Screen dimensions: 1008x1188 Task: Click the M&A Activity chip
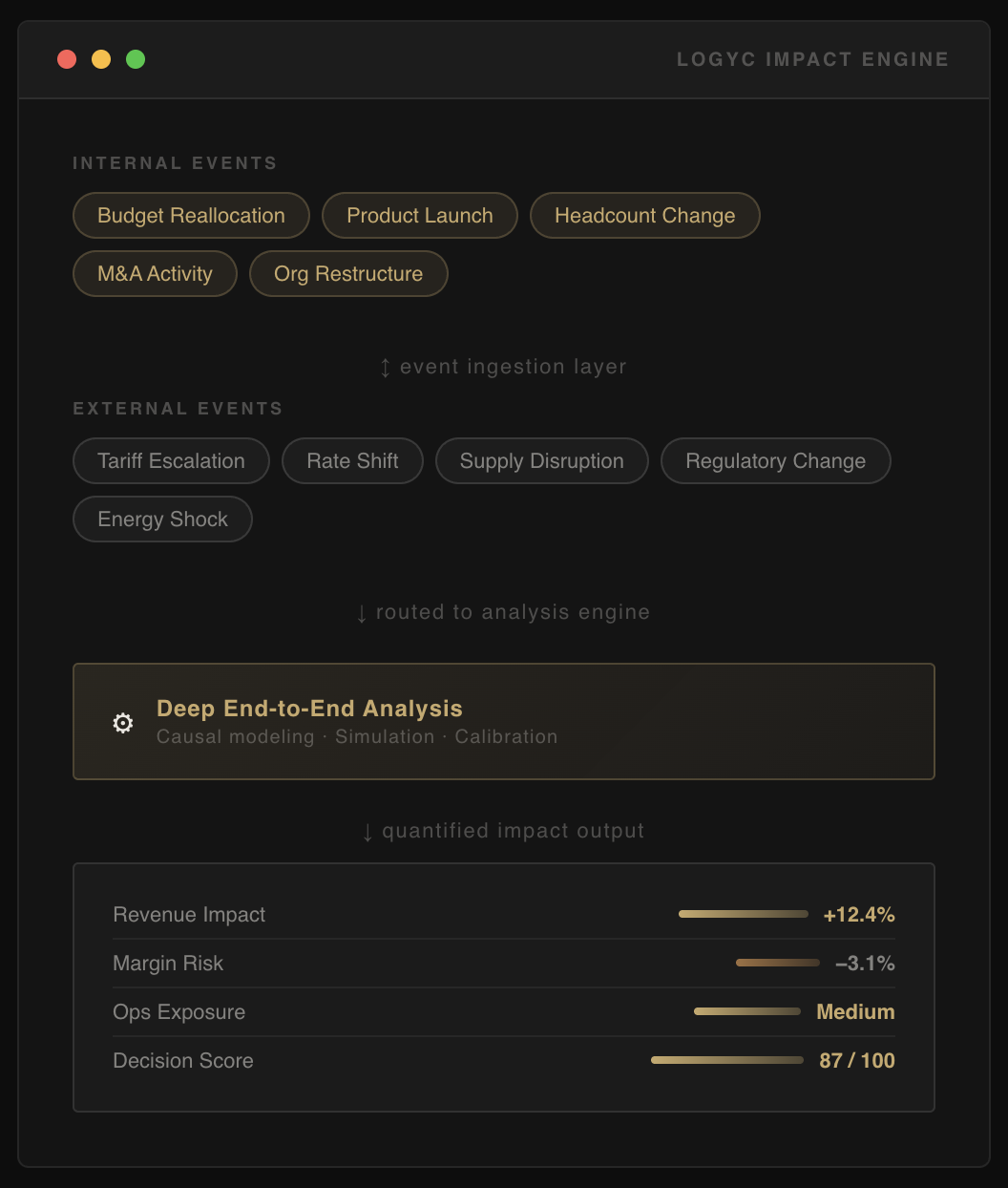[155, 273]
